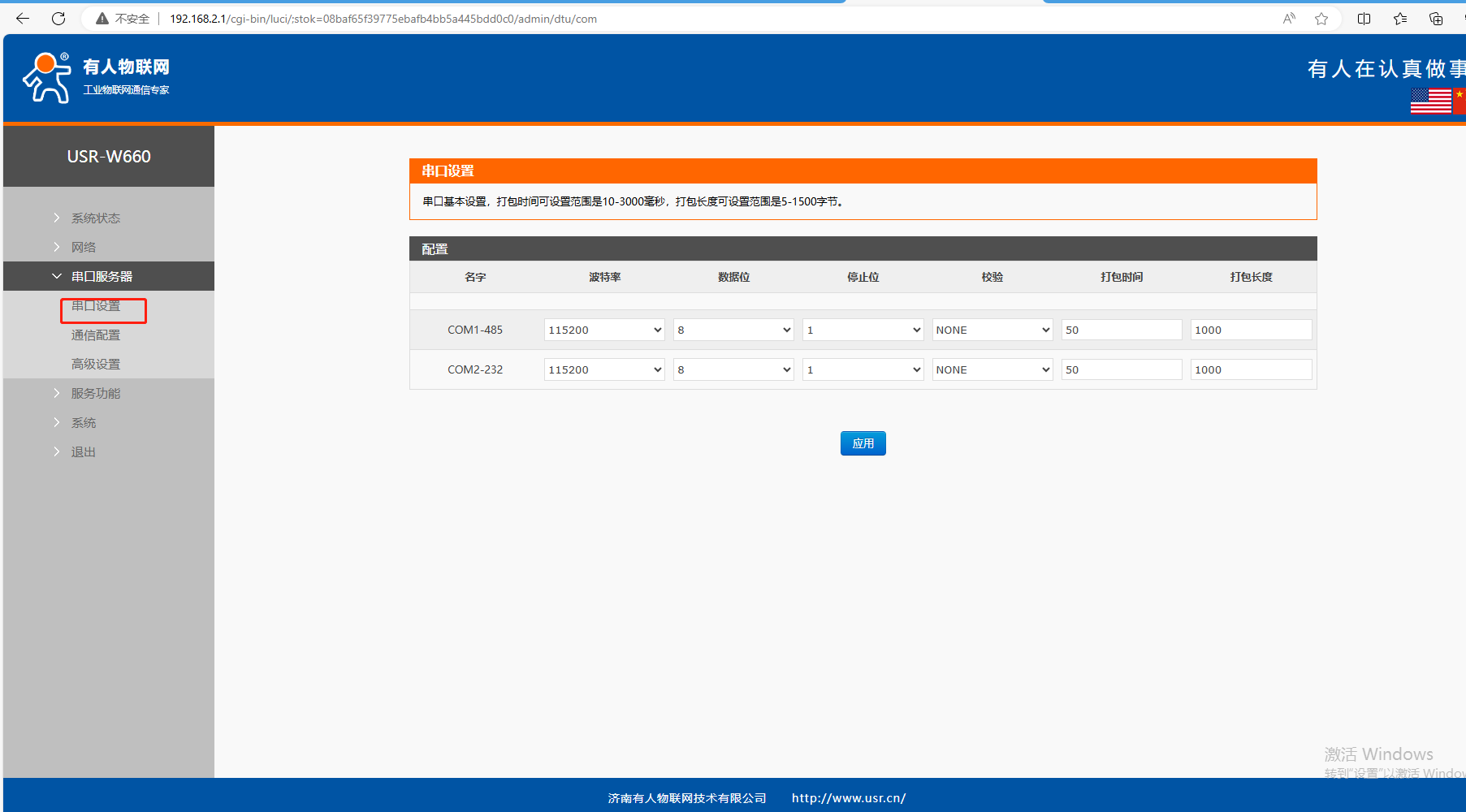Click COM1-485 packing time field

pos(1121,330)
